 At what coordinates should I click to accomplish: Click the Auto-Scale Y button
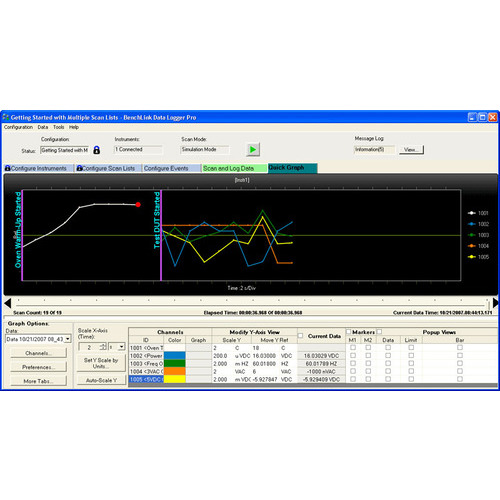point(101,380)
